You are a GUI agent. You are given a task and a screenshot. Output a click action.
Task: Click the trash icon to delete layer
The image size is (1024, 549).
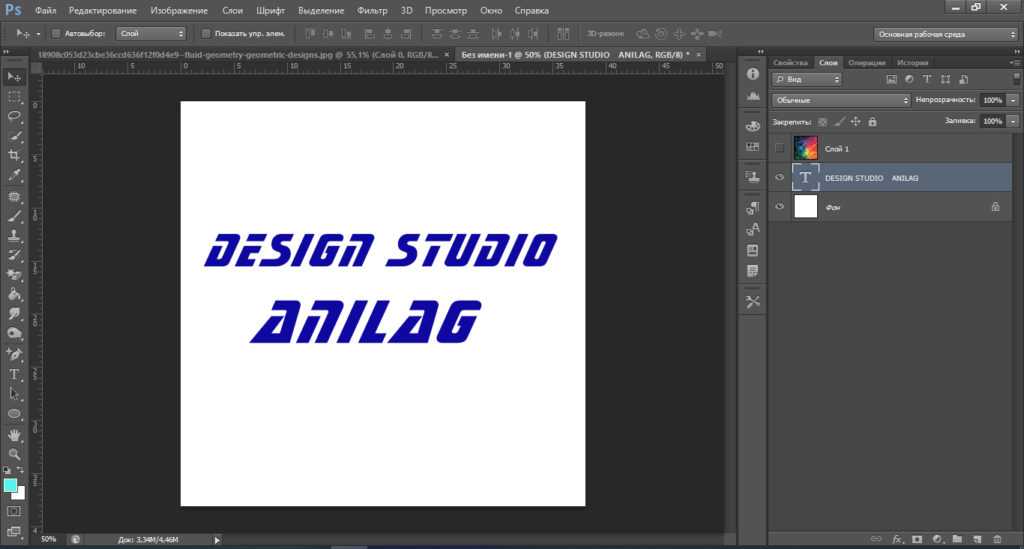coord(997,539)
